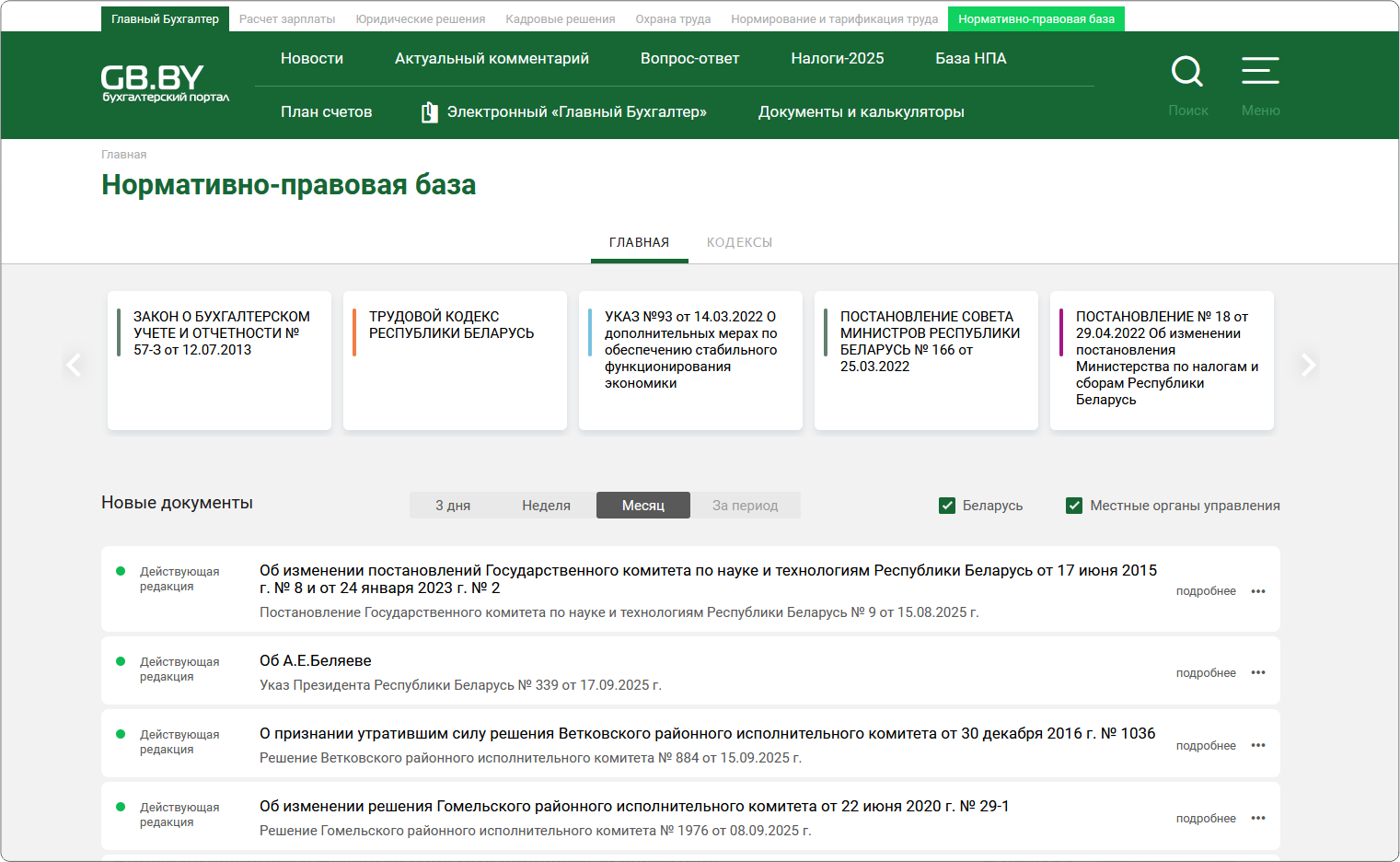Click the Электронный Главный Бухгалтер document icon
Viewport: 1400px width, 862px height.
click(429, 112)
